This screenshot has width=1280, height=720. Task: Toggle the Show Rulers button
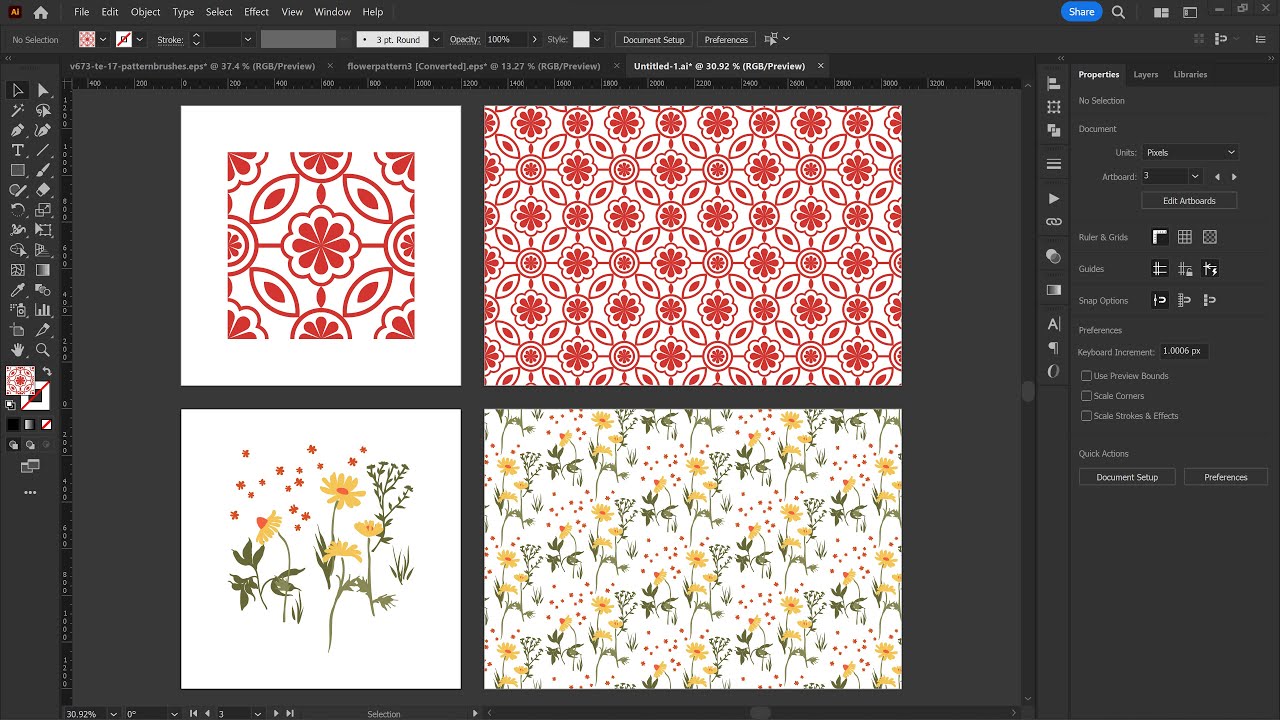[x=1160, y=237]
